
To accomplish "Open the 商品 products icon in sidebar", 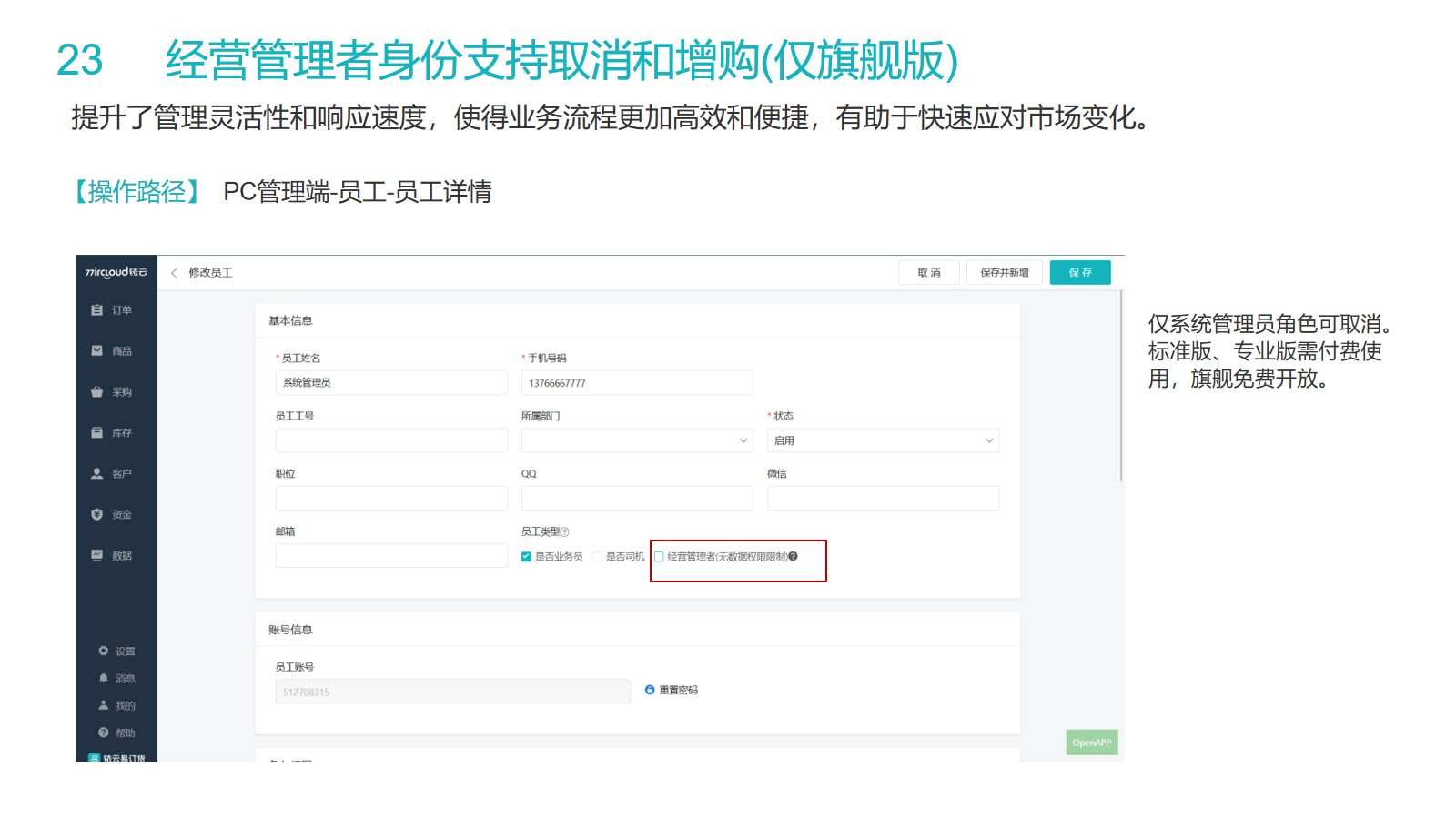I will coord(96,350).
